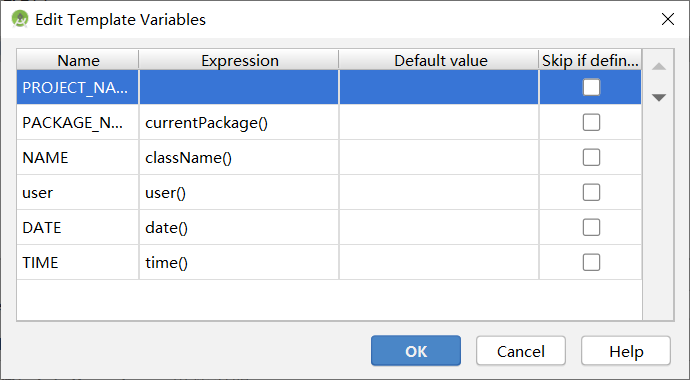
Task: Confirm changes with the OK button
Action: pos(416,351)
